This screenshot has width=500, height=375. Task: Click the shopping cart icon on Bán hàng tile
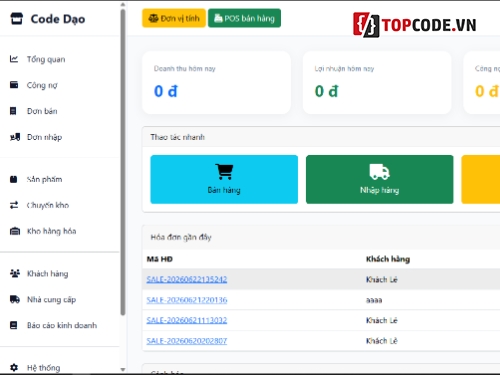tap(224, 172)
